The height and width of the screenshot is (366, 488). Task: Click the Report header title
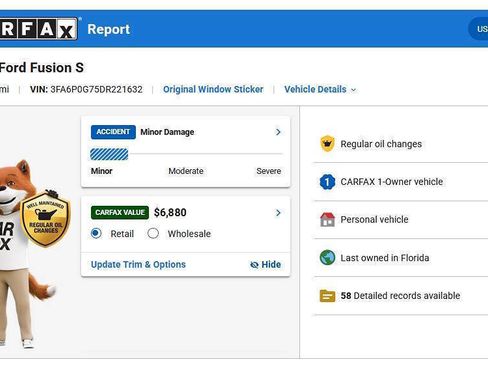point(109,29)
